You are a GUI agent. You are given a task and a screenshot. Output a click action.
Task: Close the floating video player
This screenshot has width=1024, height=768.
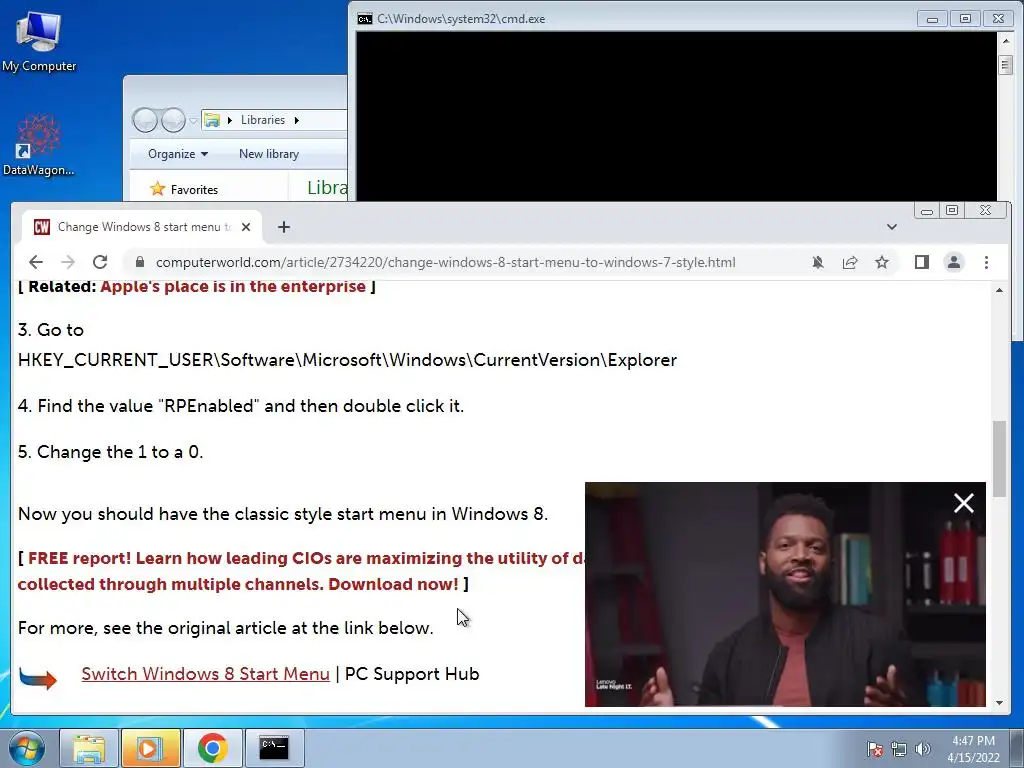click(x=964, y=503)
